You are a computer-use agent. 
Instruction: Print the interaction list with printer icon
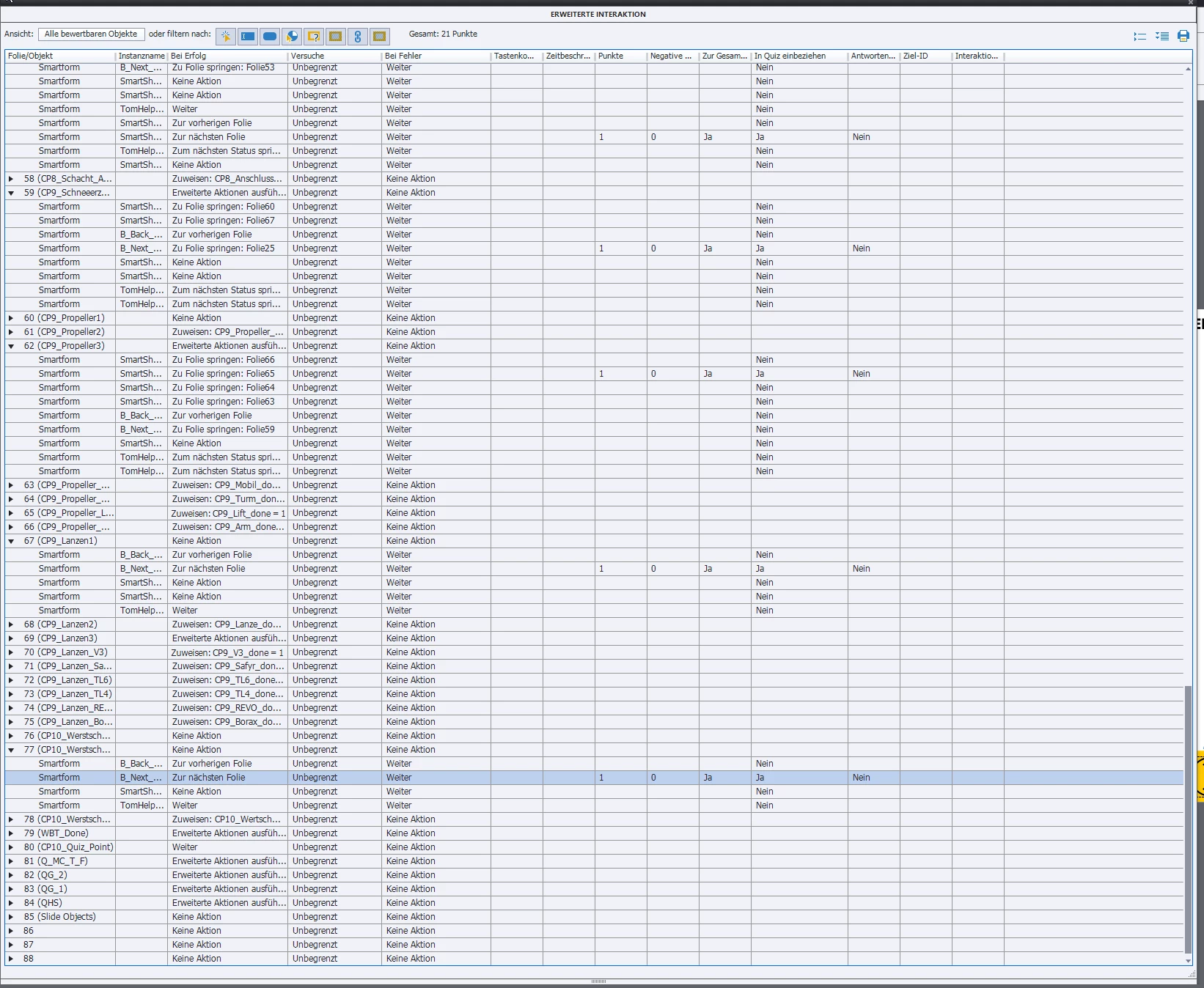tap(1183, 36)
